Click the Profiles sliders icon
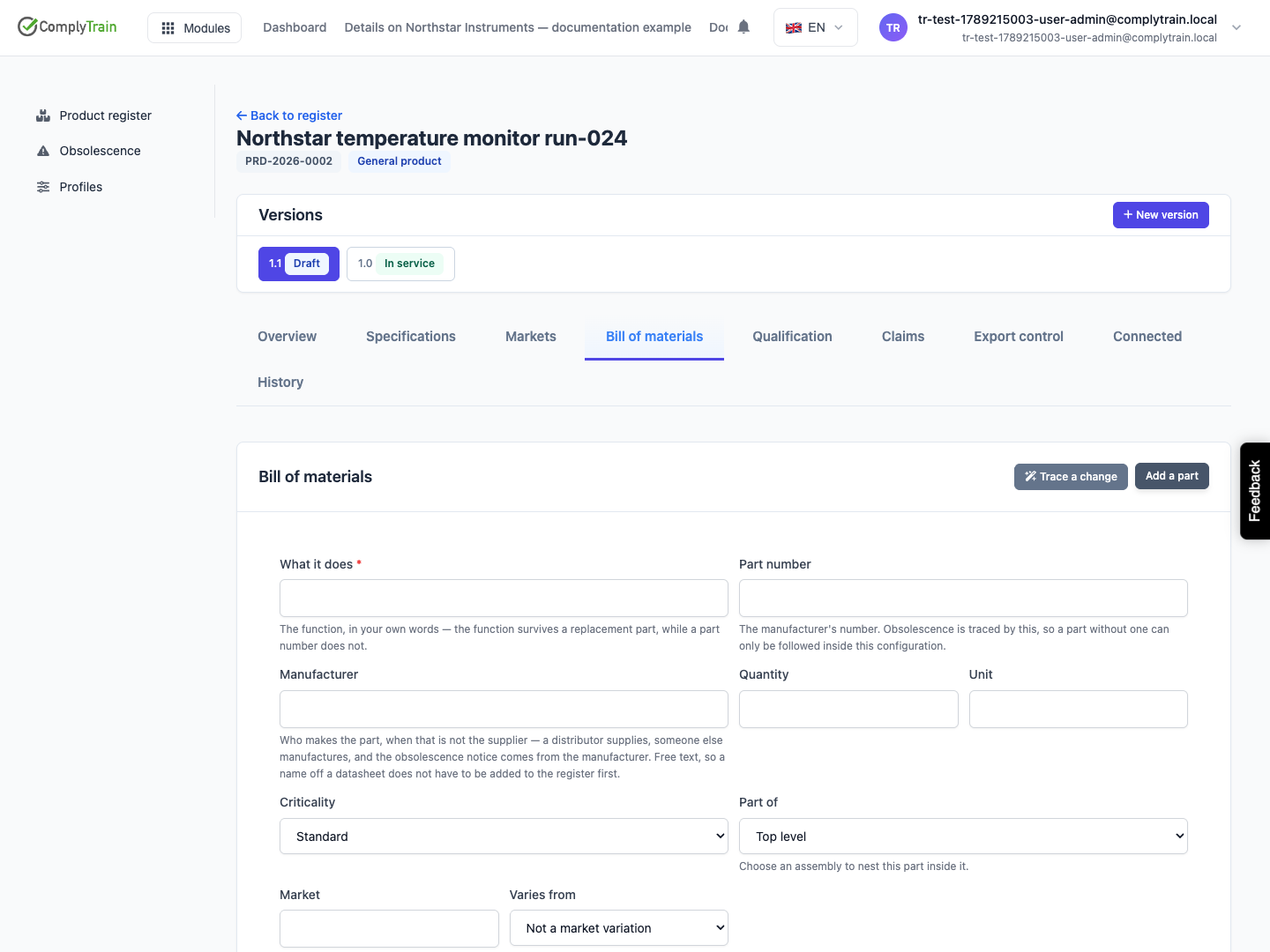The height and width of the screenshot is (952, 1270). click(x=43, y=187)
